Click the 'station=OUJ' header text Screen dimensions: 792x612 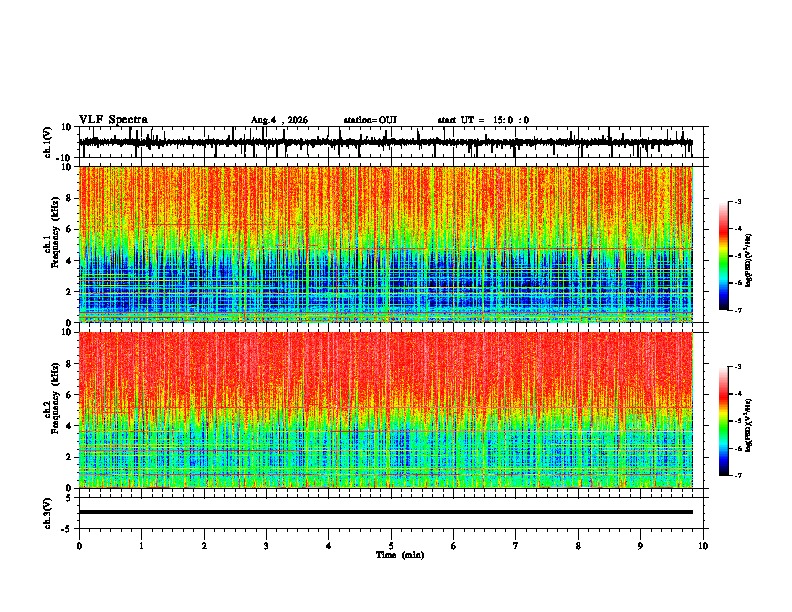click(370, 120)
